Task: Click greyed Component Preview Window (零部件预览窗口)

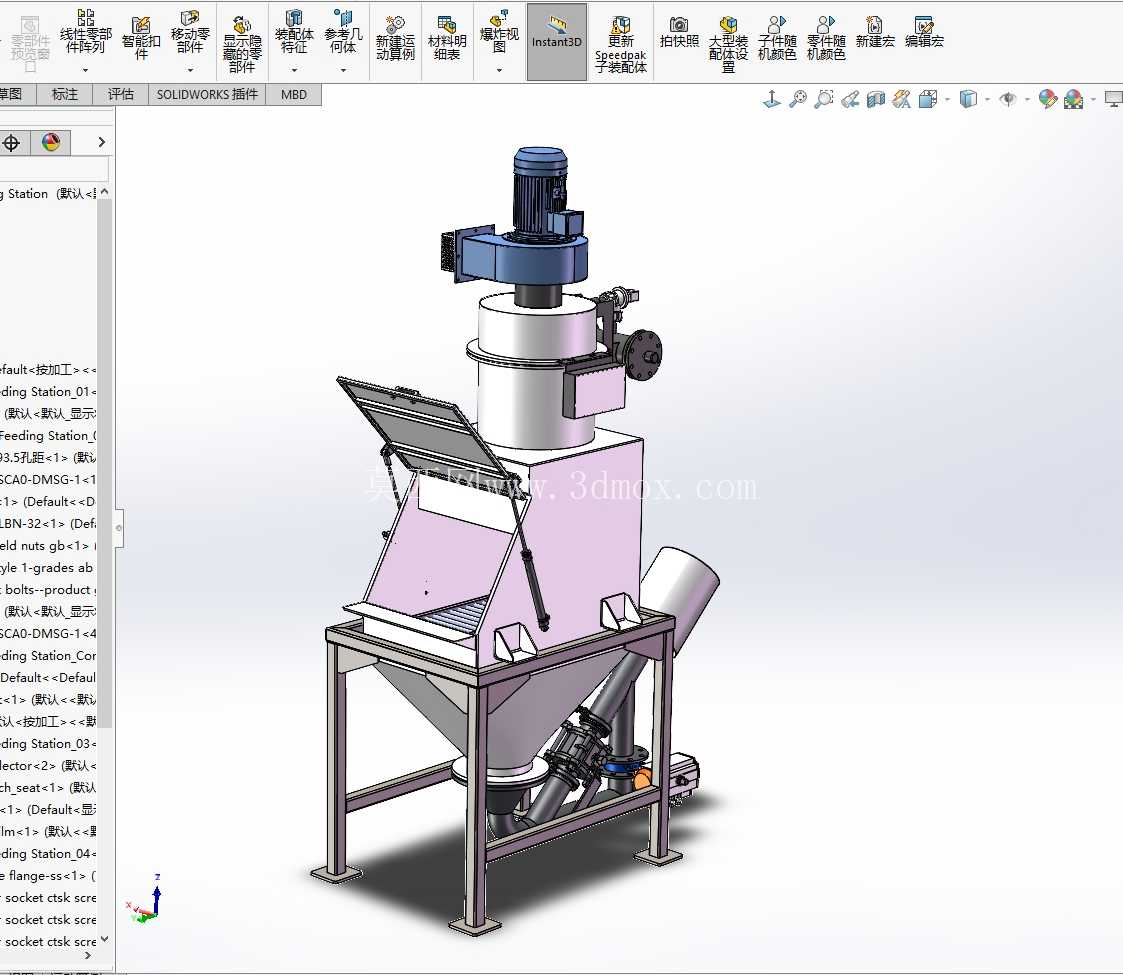Action: (29, 44)
